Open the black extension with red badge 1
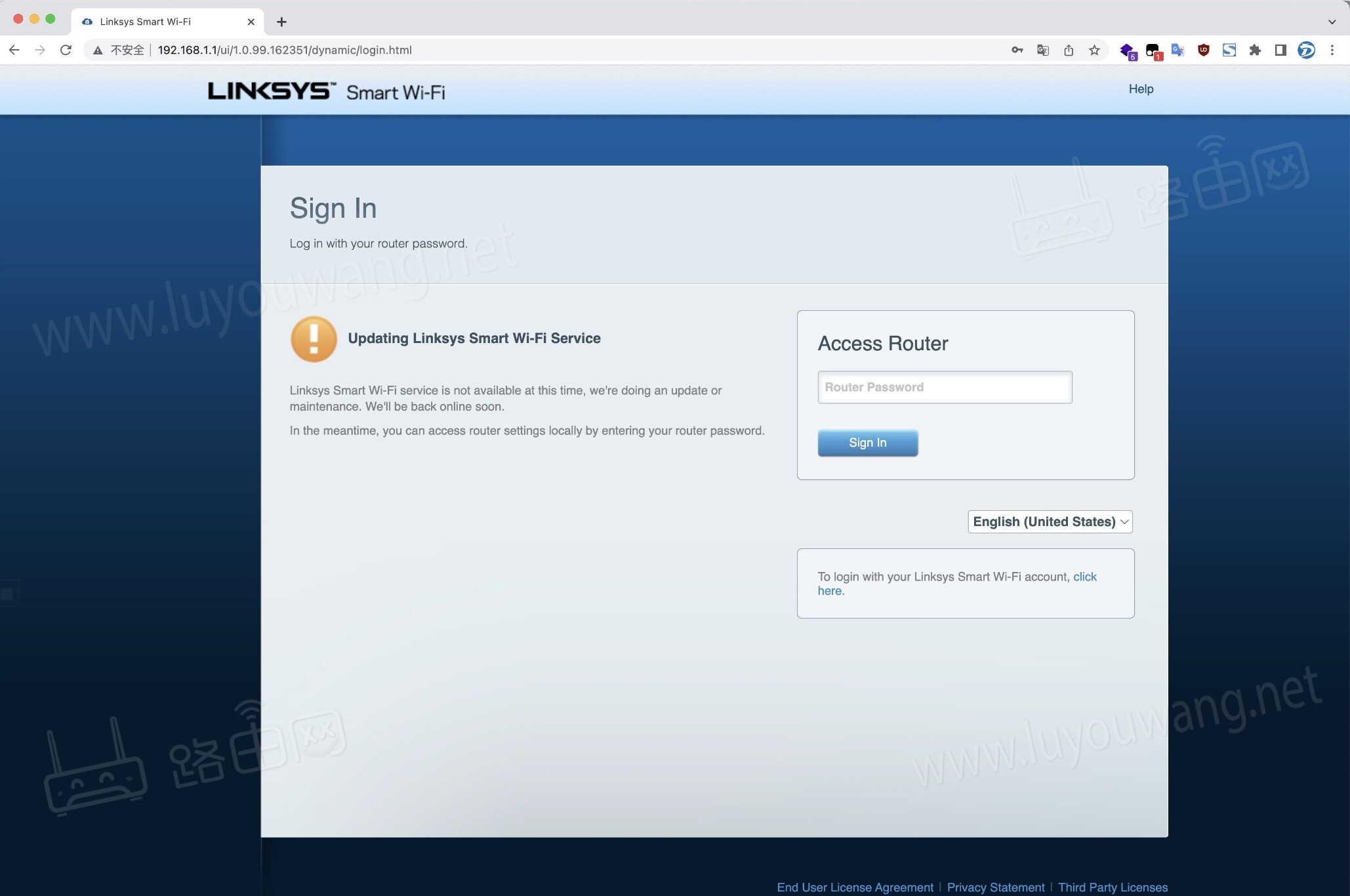 [x=1153, y=51]
